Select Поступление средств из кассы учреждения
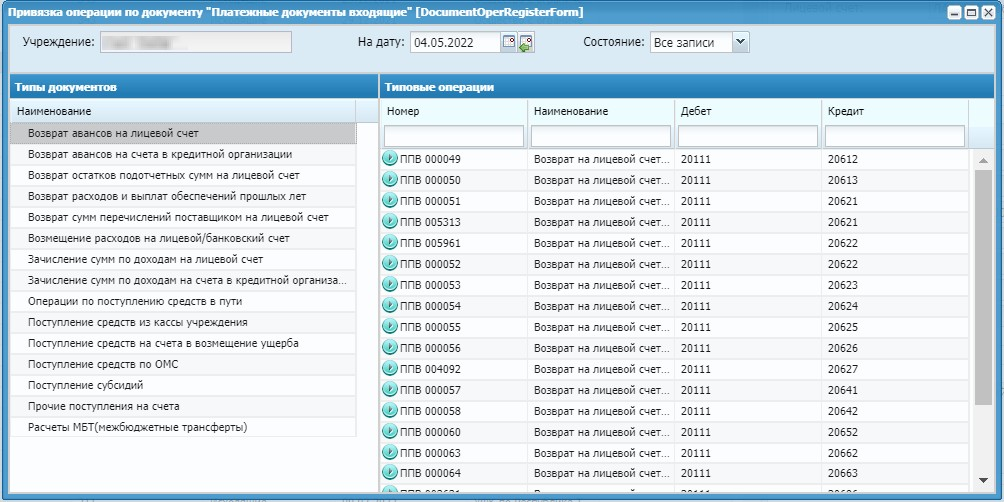Image resolution: width=1004 pixels, height=502 pixels. click(x=183, y=323)
